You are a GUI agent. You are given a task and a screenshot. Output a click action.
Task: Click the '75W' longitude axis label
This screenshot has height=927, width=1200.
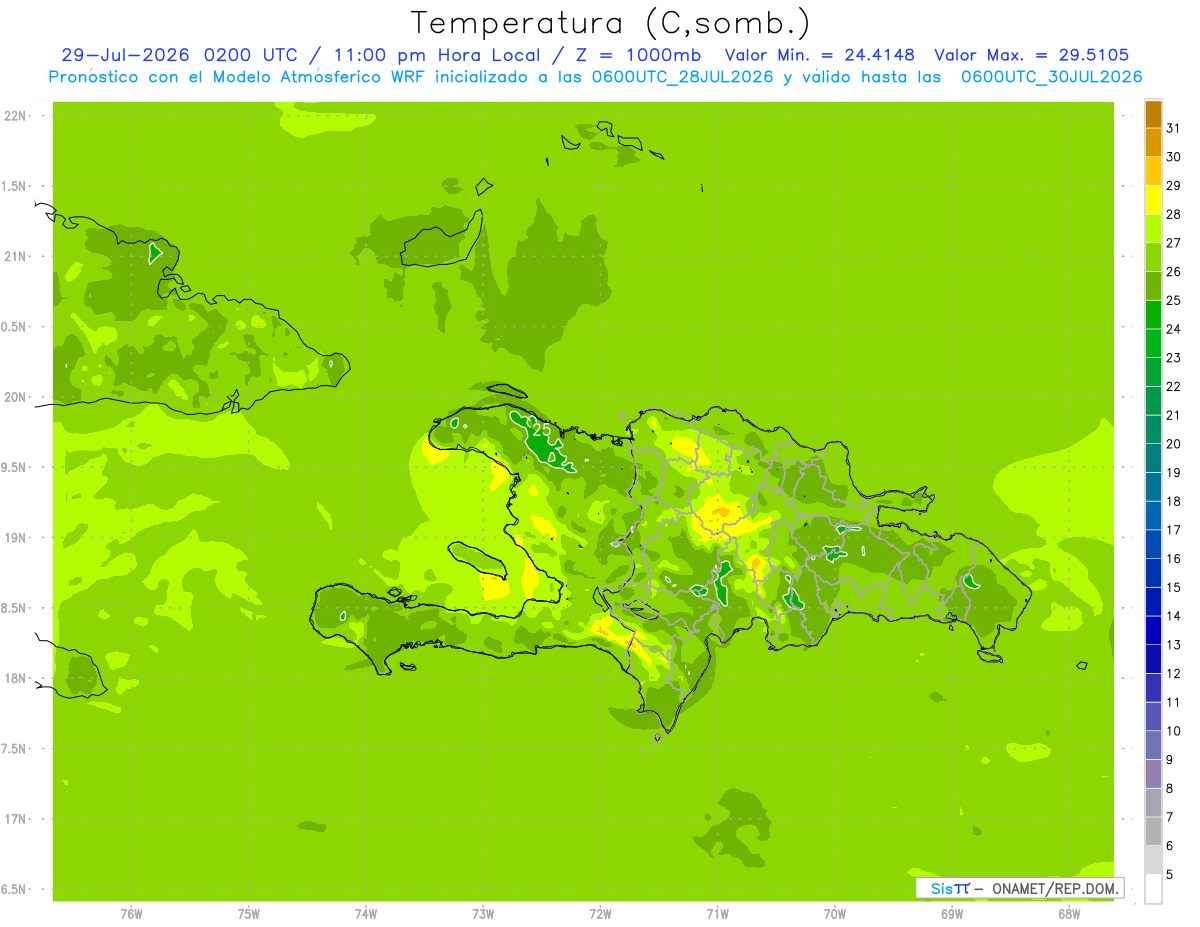tap(249, 914)
